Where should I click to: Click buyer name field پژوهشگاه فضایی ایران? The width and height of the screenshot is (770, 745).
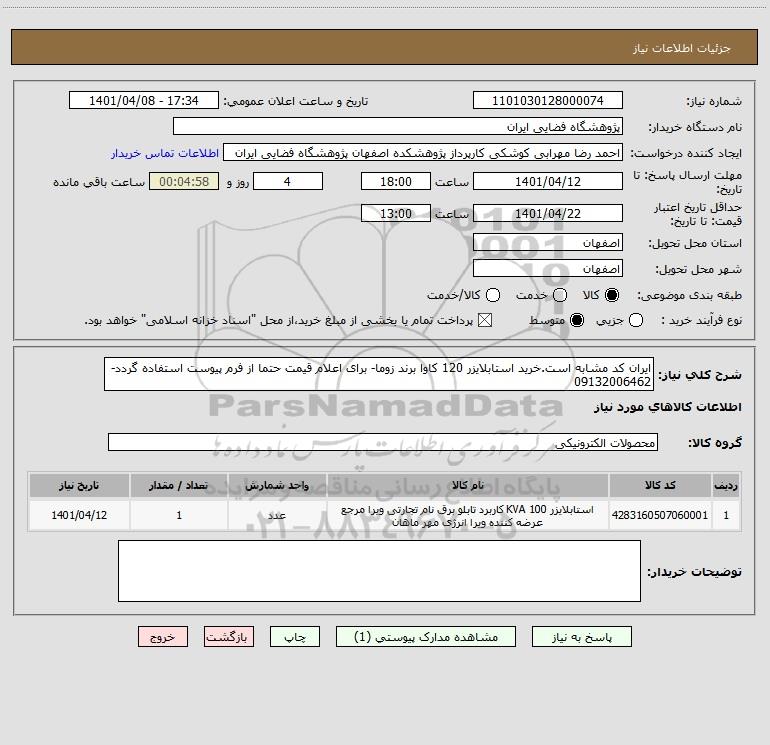(x=398, y=127)
